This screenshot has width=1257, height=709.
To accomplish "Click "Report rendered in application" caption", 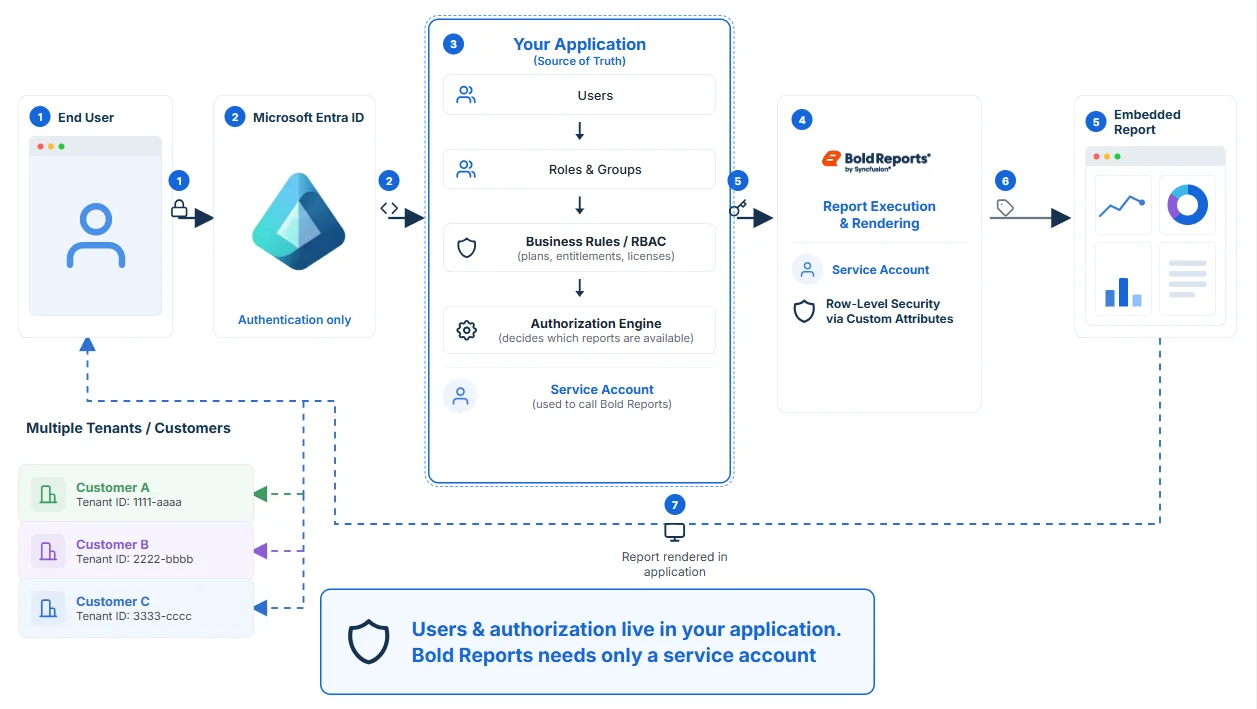I will pyautogui.click(x=675, y=564).
